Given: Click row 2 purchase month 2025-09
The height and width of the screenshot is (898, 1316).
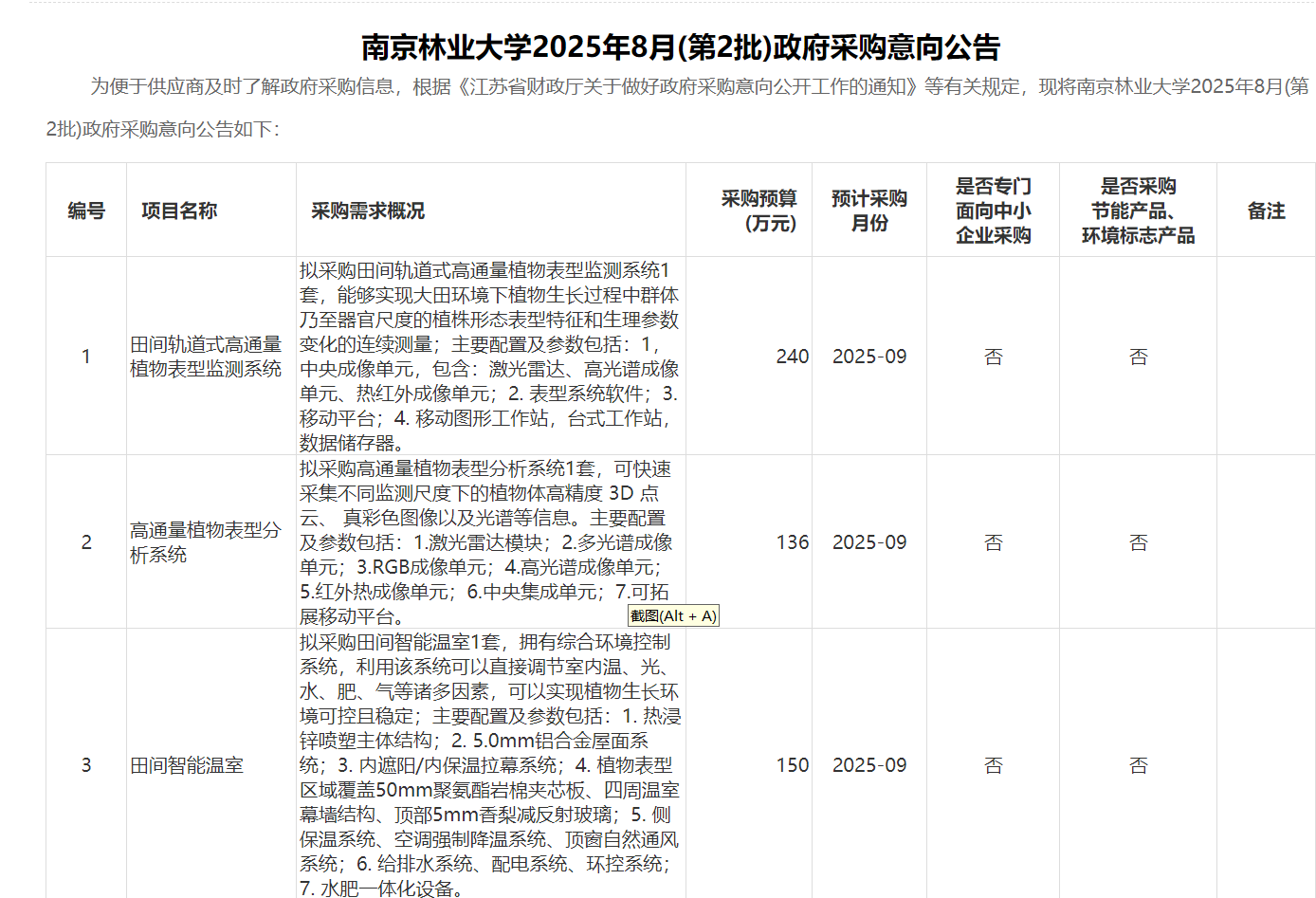Looking at the screenshot, I should tap(869, 542).
